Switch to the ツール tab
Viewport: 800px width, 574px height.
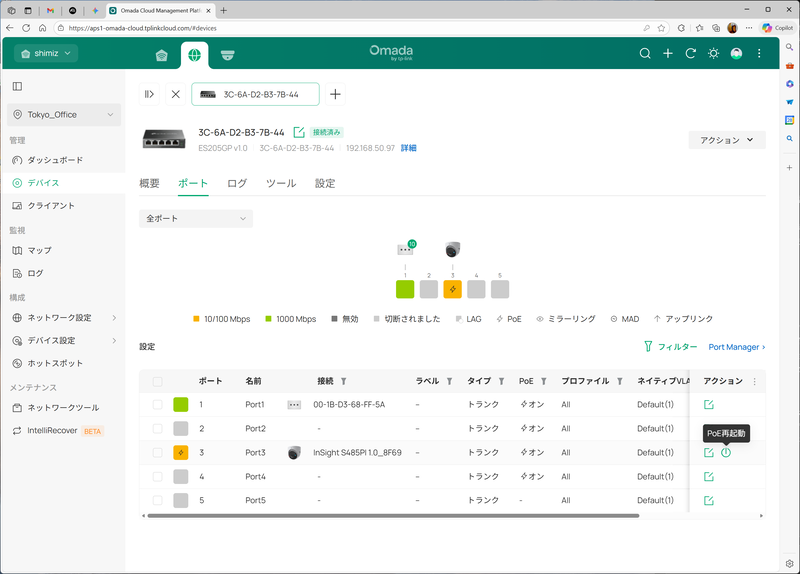281,183
